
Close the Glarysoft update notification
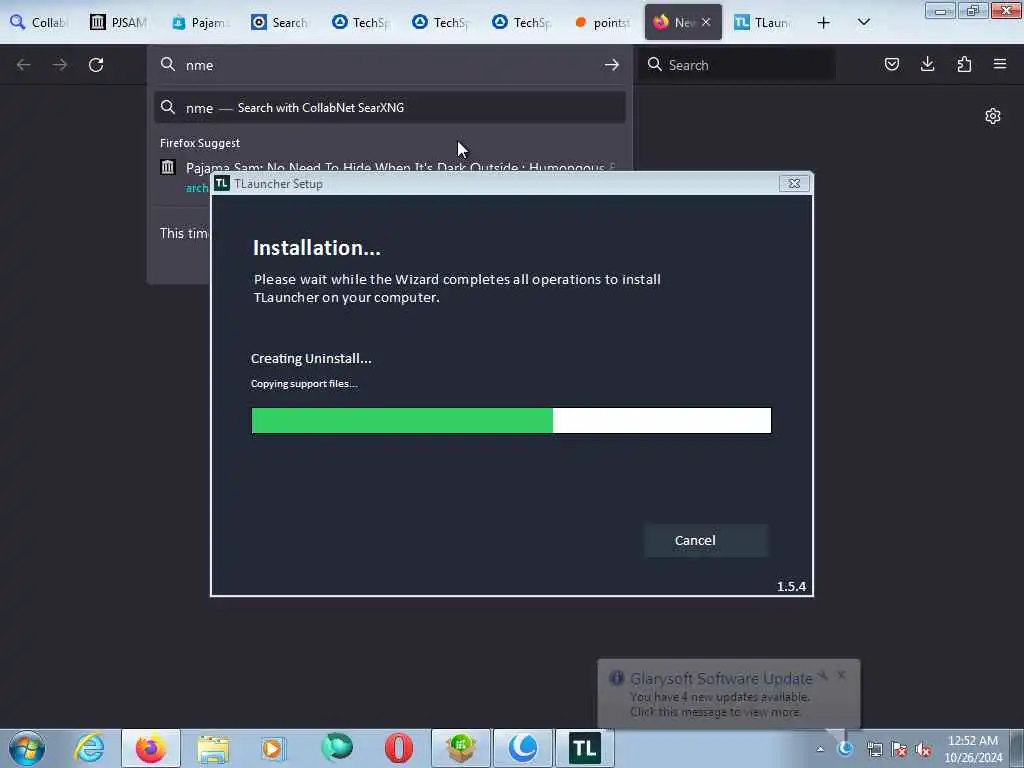tap(842, 675)
